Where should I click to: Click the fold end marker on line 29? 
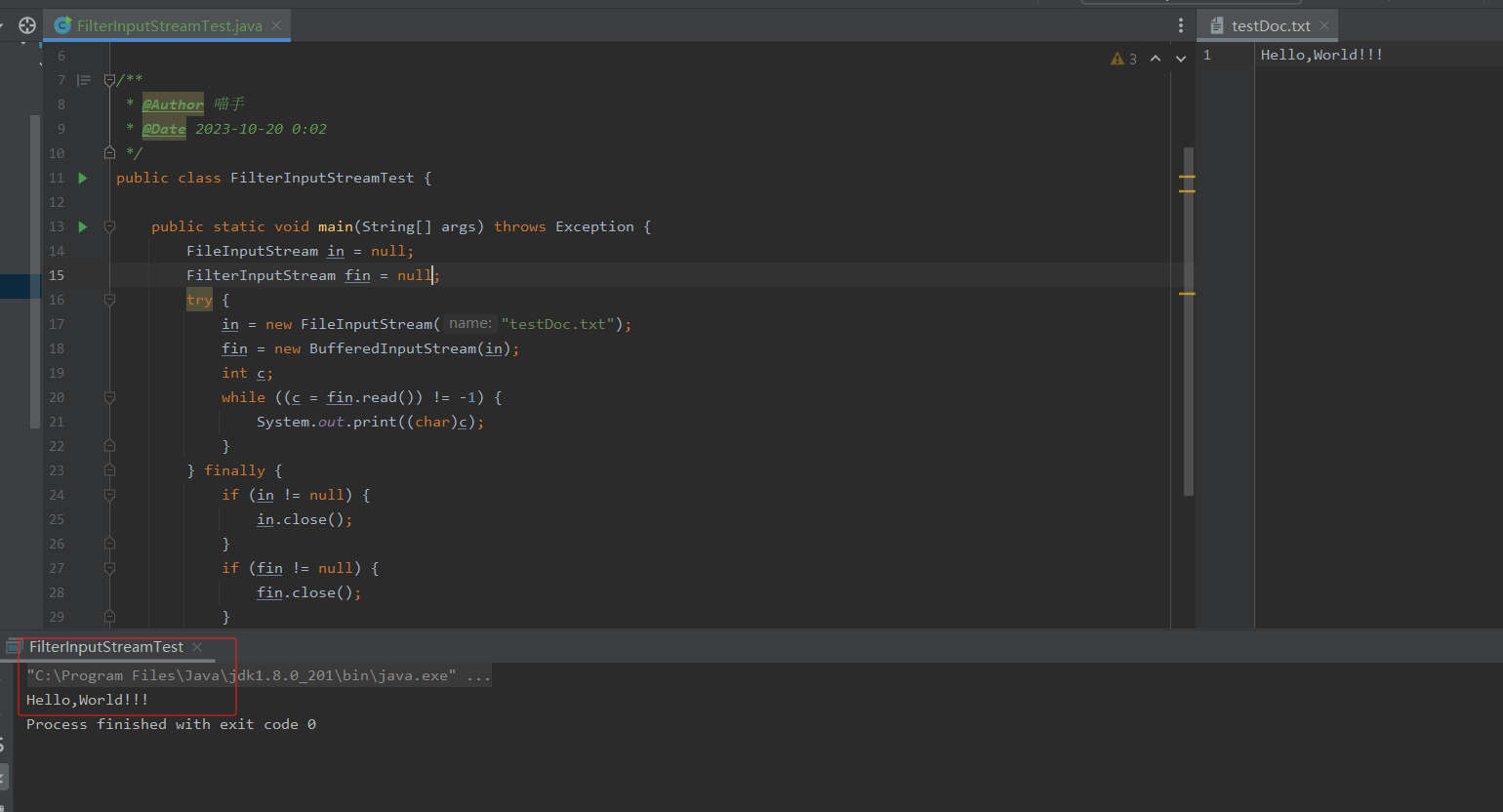point(109,617)
